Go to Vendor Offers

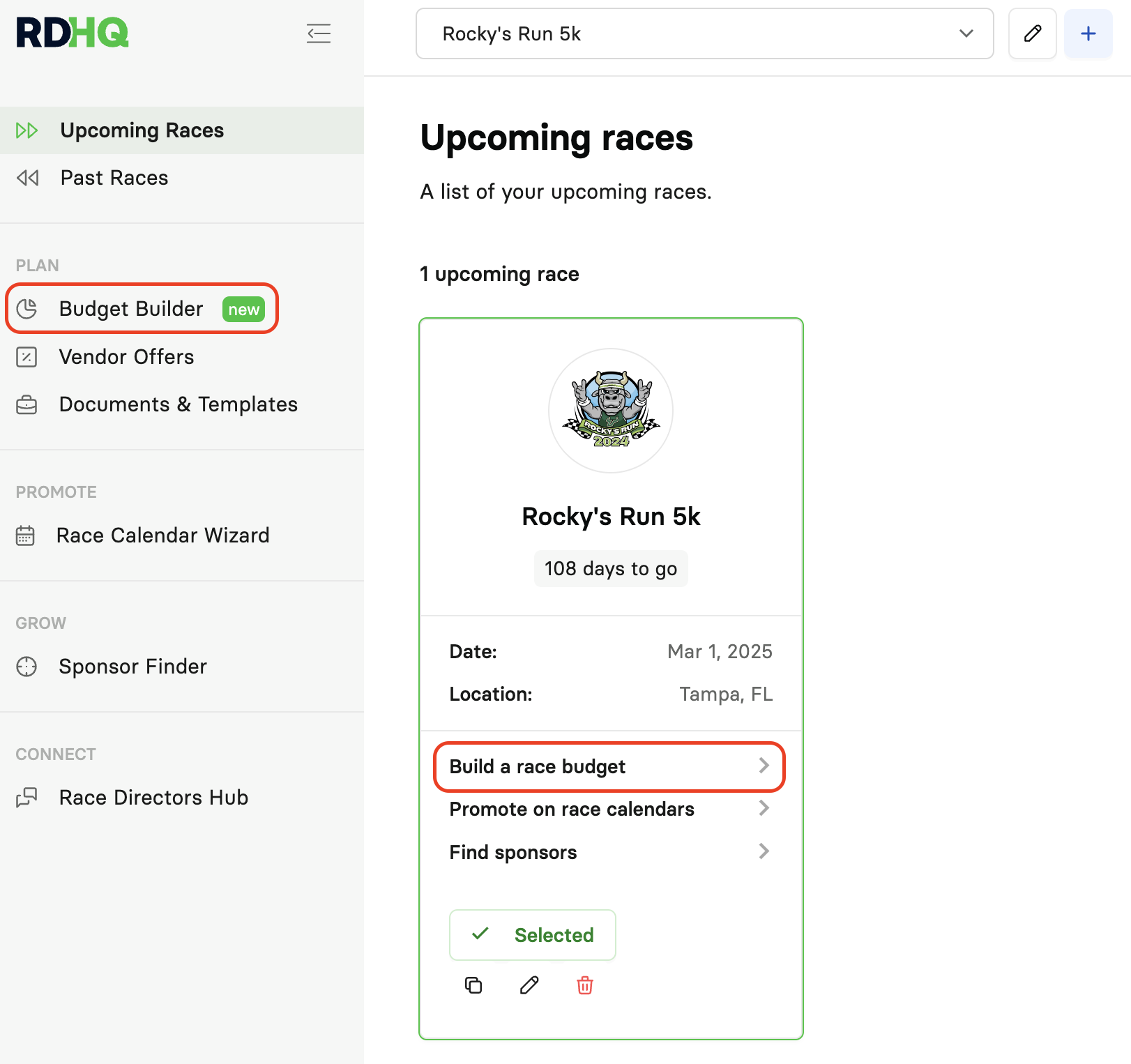click(x=126, y=357)
